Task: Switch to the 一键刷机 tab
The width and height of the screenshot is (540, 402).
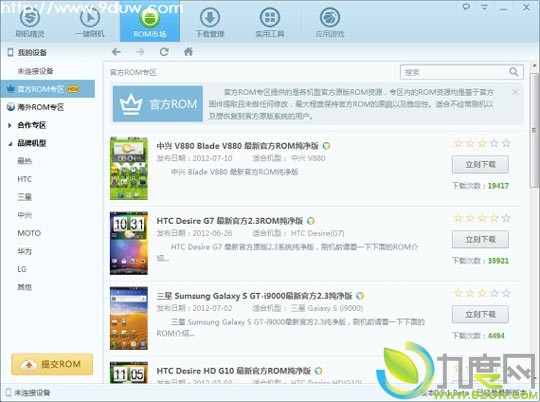Action: pyautogui.click(x=90, y=21)
